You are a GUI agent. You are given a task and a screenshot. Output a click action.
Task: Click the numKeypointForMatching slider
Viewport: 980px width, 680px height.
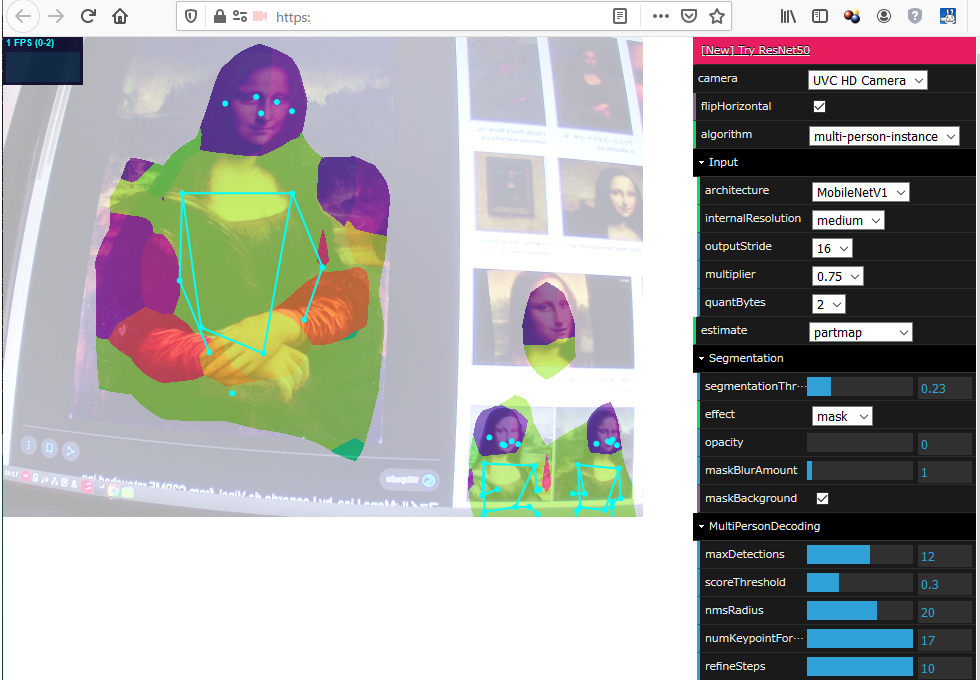point(860,639)
